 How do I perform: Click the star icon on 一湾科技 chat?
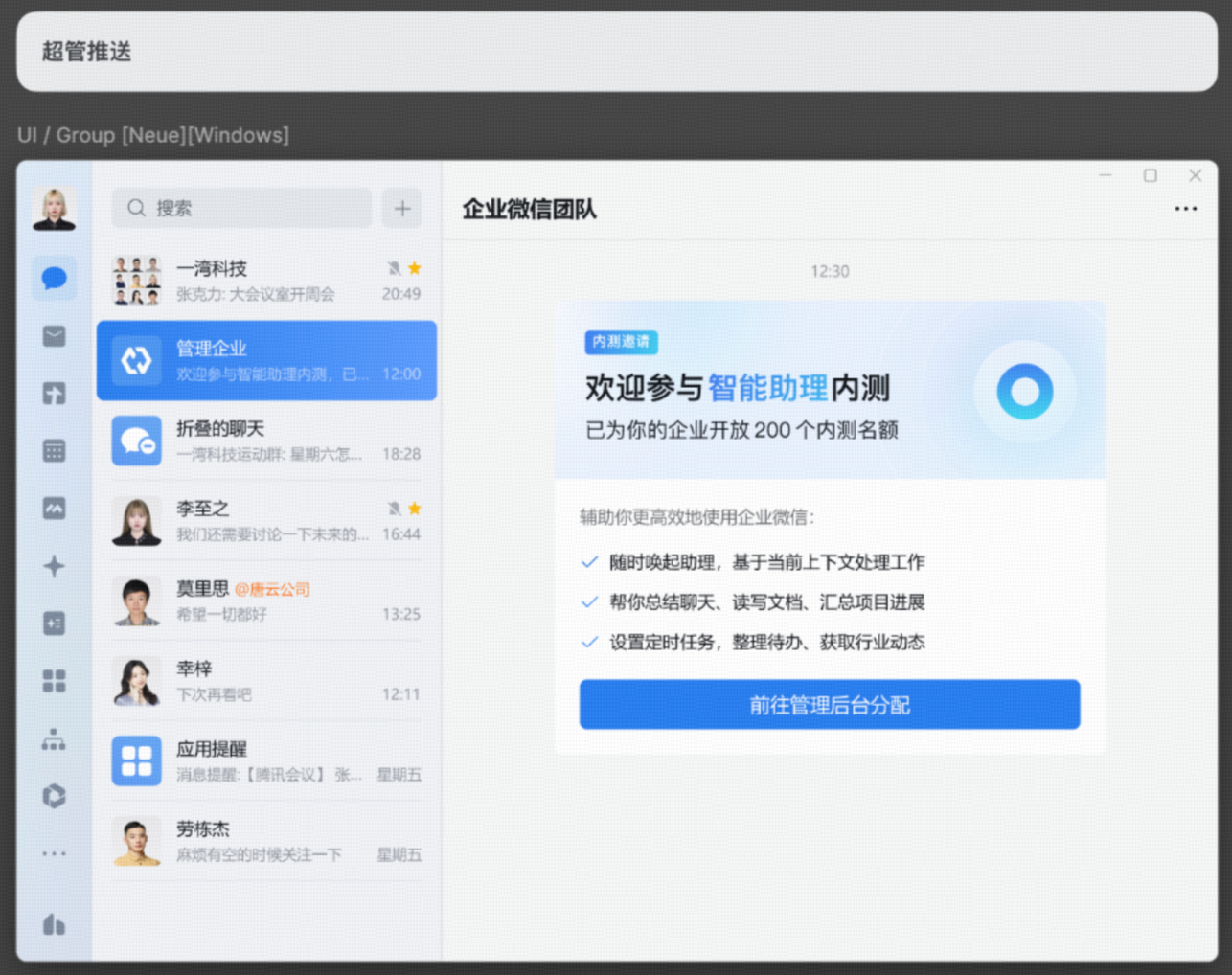click(x=414, y=268)
